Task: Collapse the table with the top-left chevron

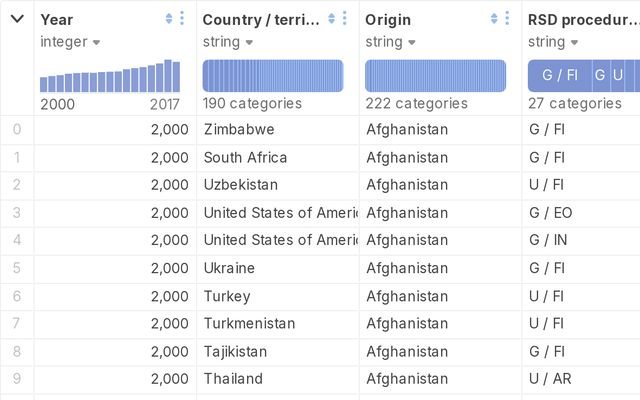Action: [17, 19]
